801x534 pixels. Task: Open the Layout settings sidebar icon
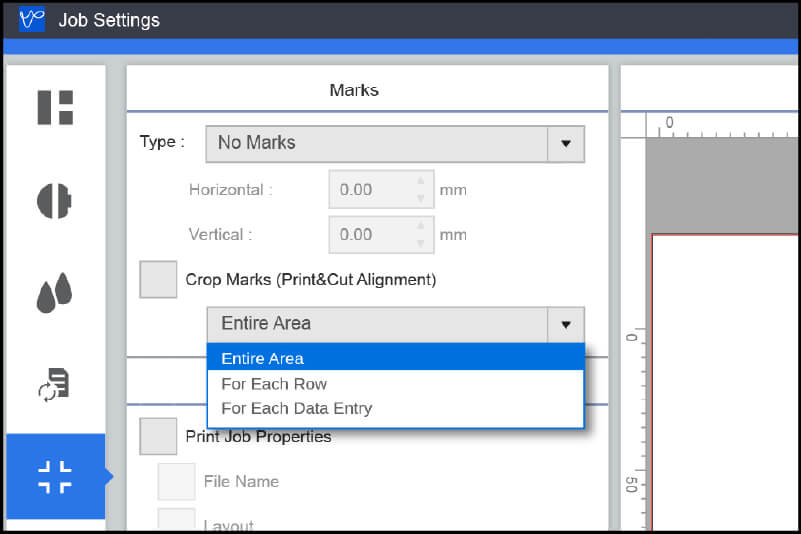(55, 108)
